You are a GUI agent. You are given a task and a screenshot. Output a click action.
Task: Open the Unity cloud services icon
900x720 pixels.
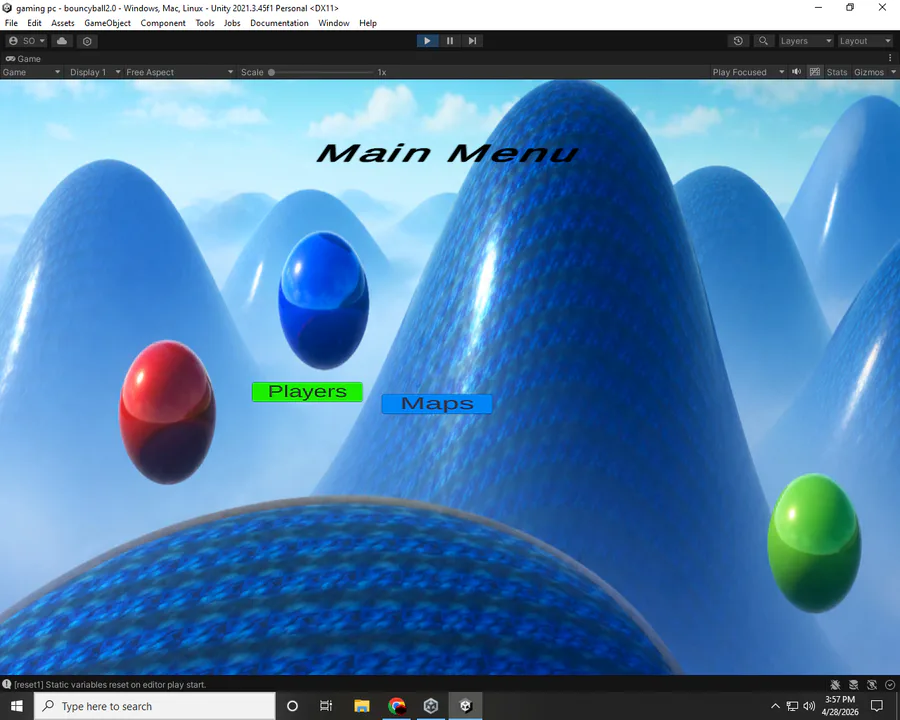[x=62, y=41]
